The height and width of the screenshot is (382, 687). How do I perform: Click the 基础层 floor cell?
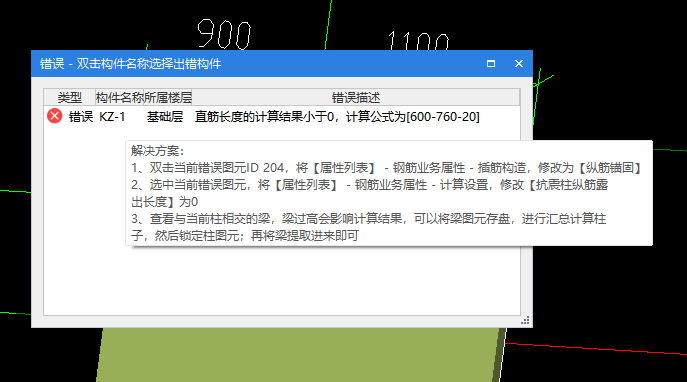(x=165, y=117)
